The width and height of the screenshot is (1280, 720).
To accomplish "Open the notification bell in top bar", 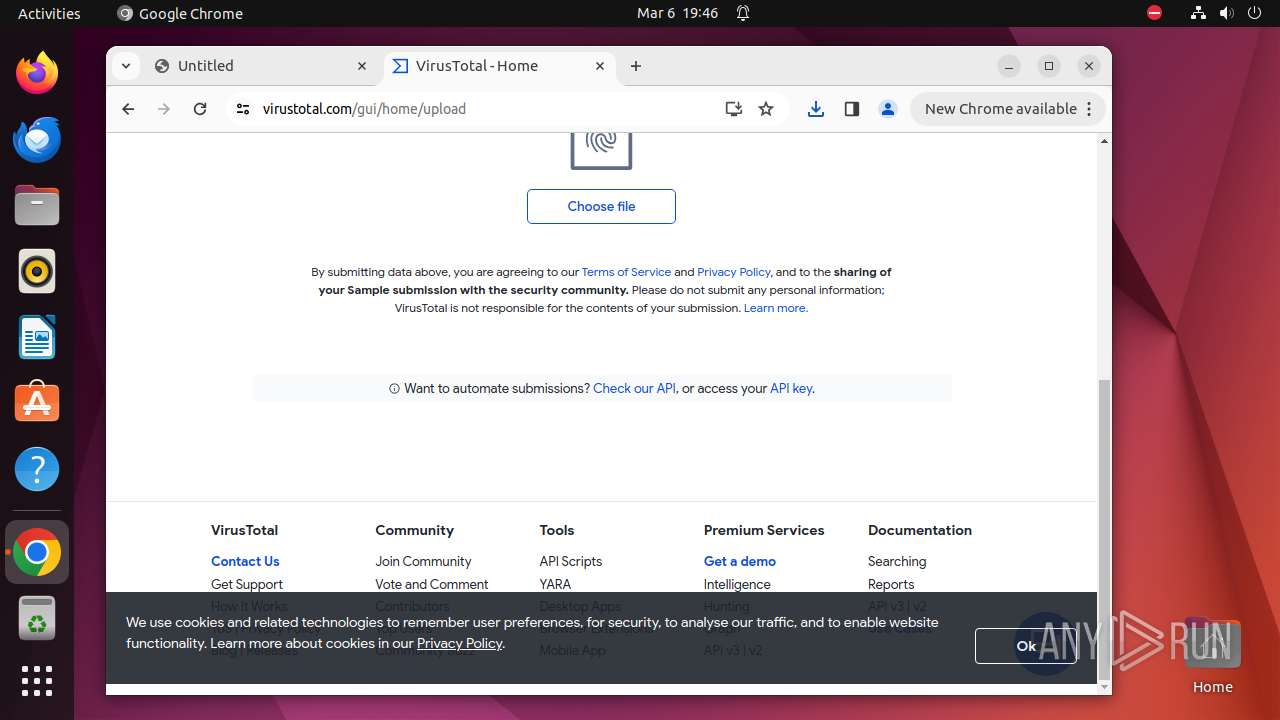I will point(743,13).
